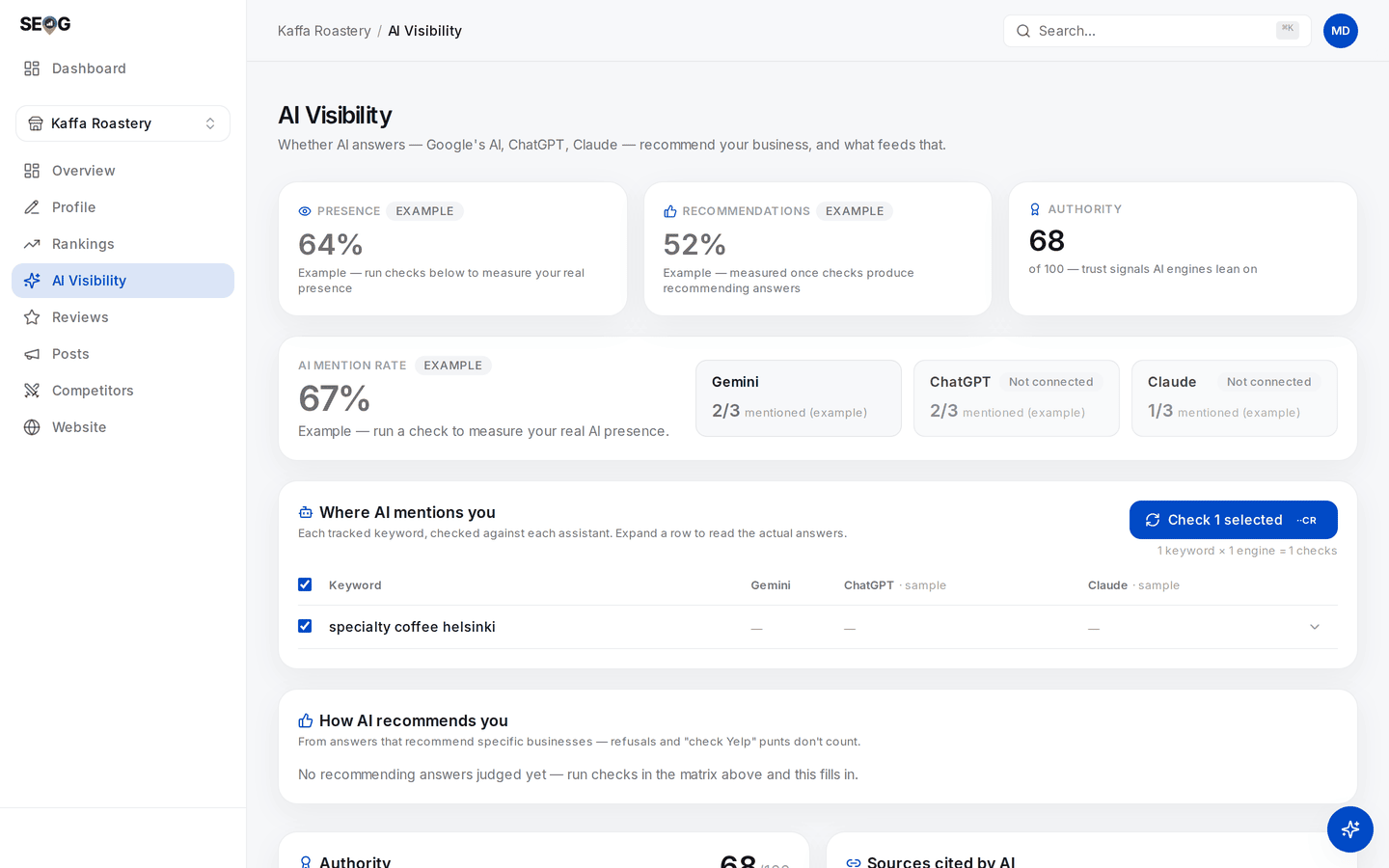Click the Profile pencil icon

point(32,207)
